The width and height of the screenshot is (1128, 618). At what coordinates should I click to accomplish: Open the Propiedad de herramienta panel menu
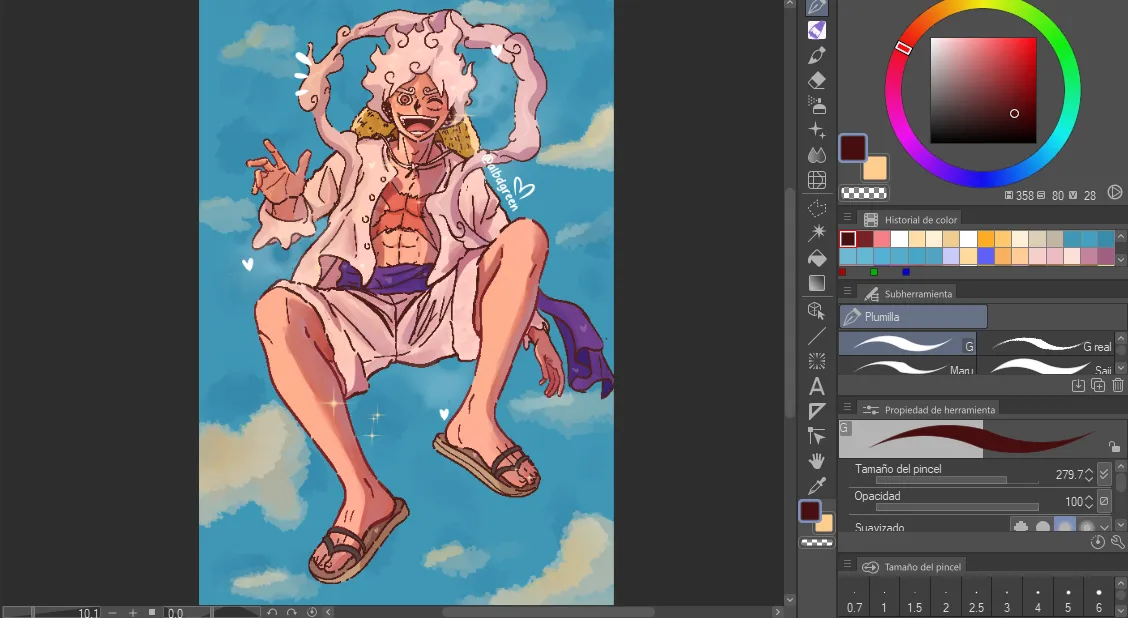[x=847, y=407]
